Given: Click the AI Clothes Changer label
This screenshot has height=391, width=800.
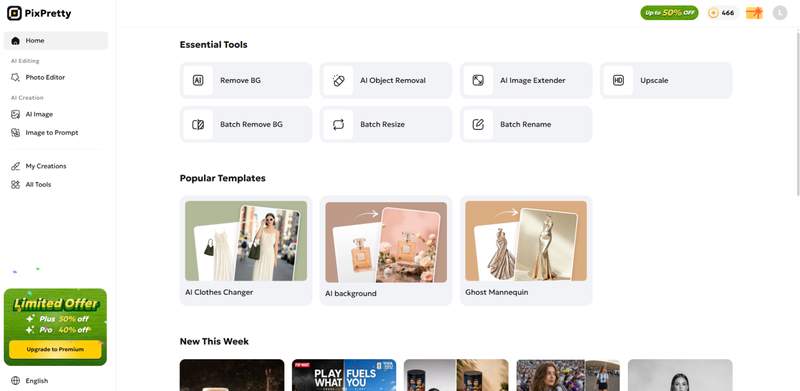Looking at the screenshot, I should coord(219,292).
